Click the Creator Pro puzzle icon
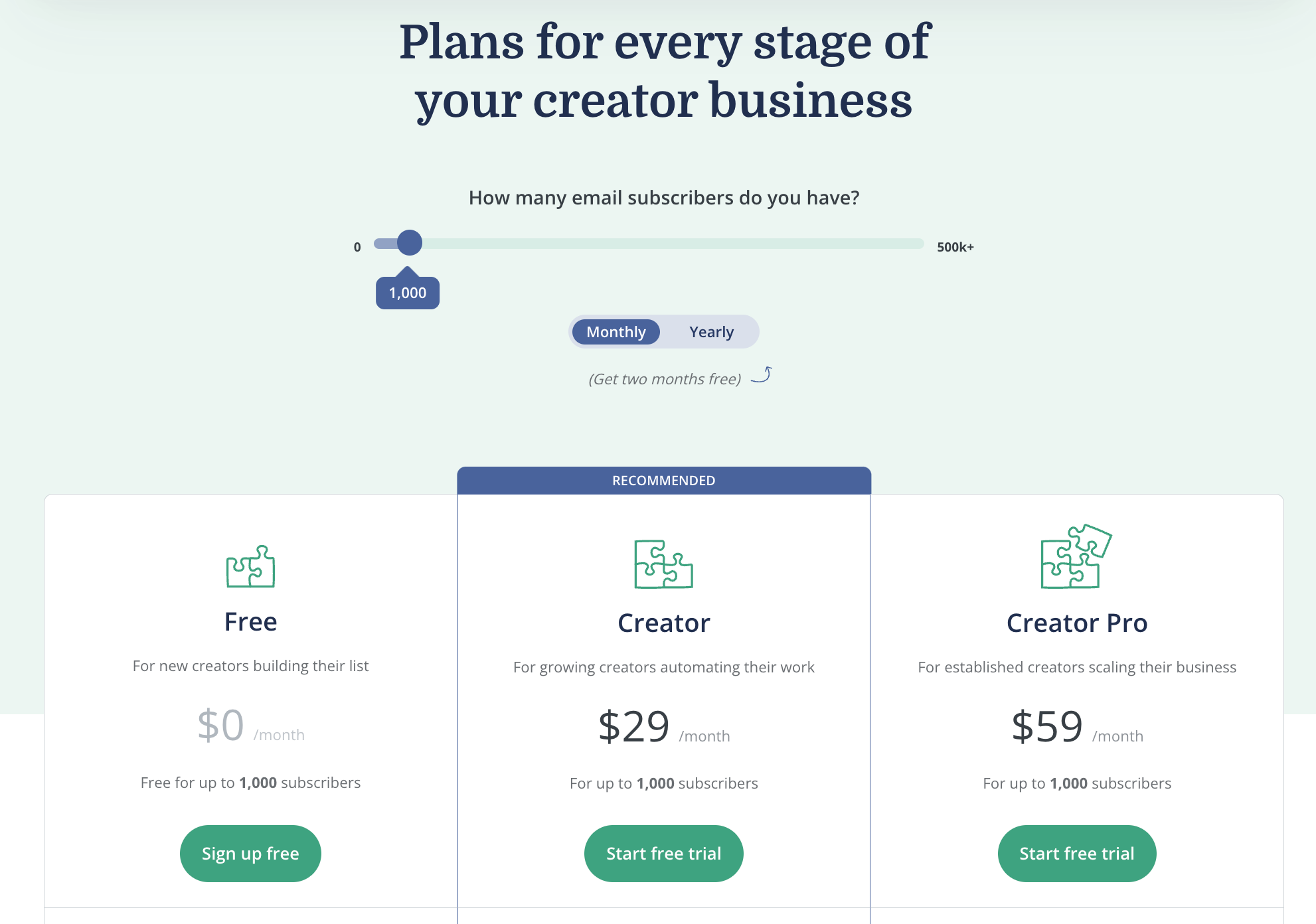 (x=1076, y=557)
